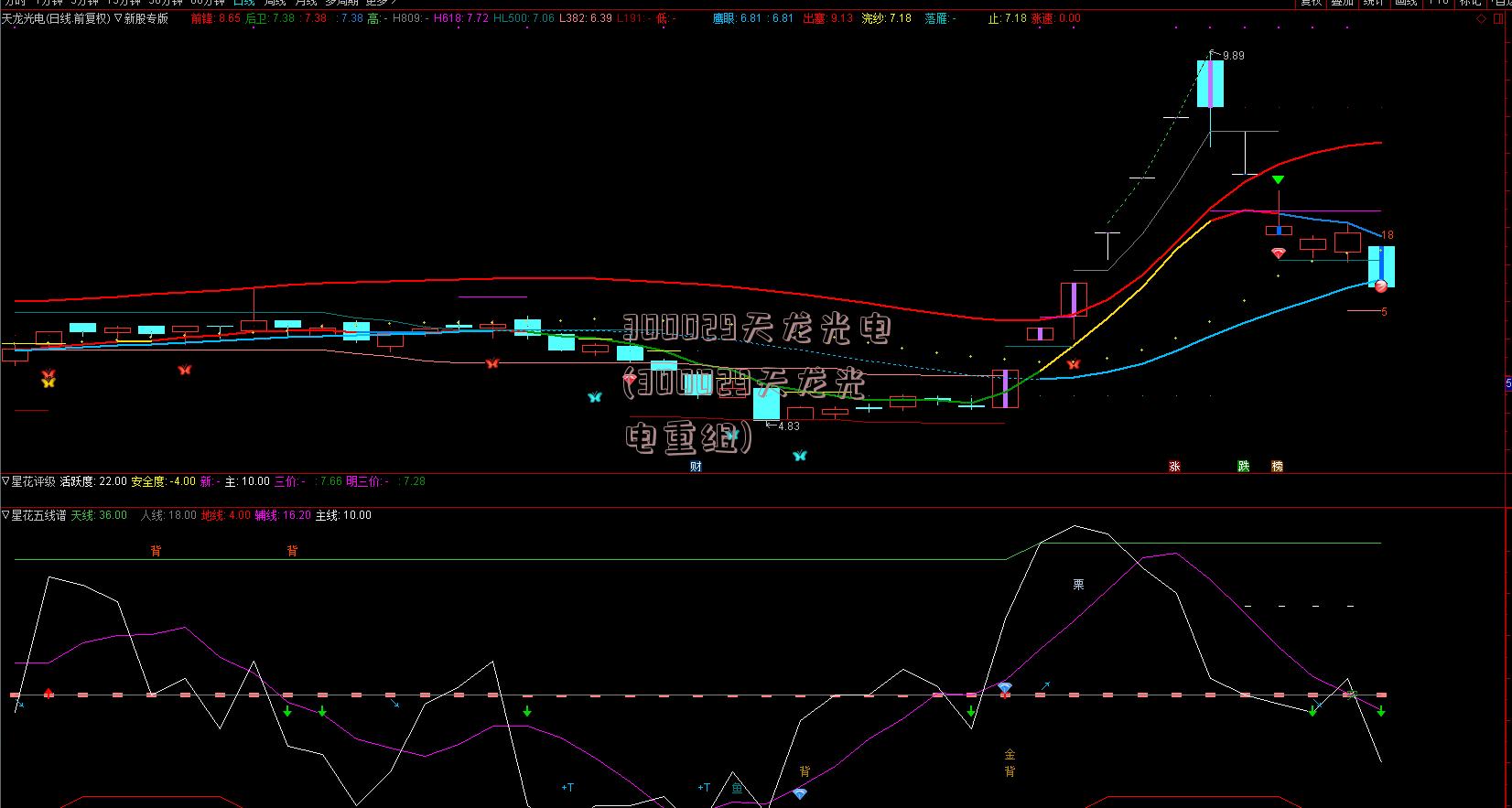Click the L382: 6.39 readout
The width and height of the screenshot is (1512, 808).
coord(586,18)
